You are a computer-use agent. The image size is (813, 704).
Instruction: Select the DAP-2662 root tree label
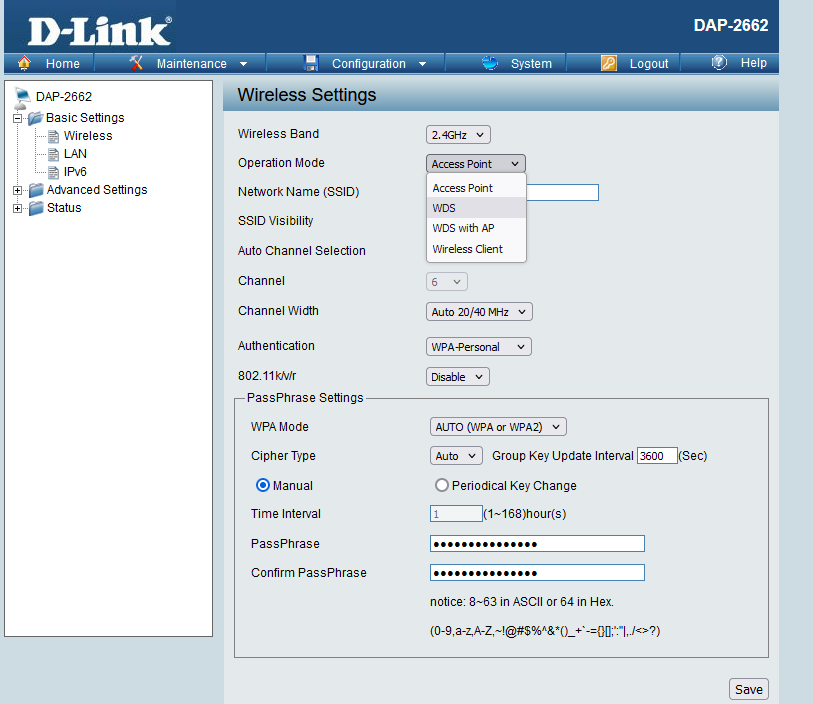[x=64, y=96]
